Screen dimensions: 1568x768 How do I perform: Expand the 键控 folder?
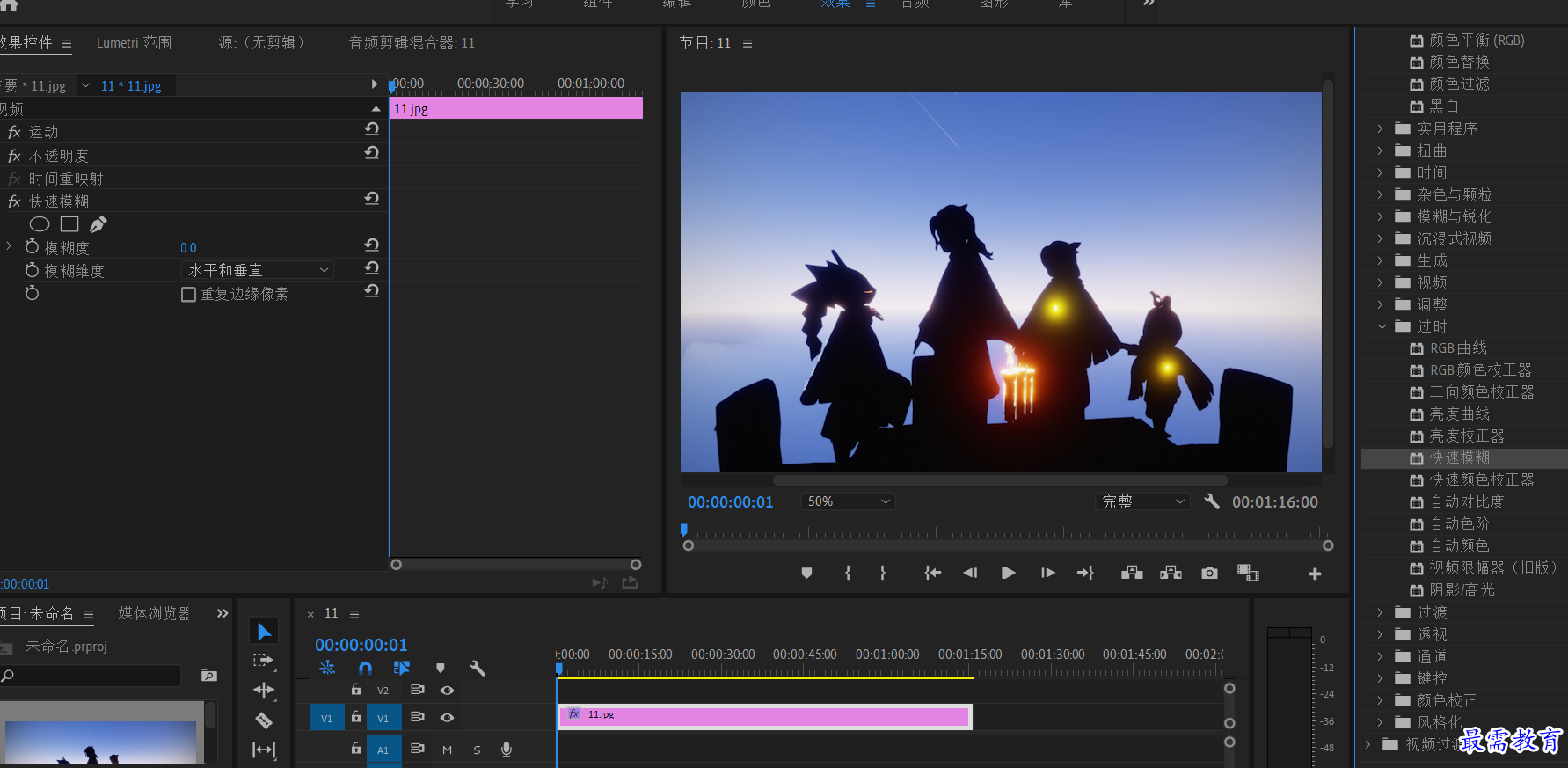[1380, 678]
